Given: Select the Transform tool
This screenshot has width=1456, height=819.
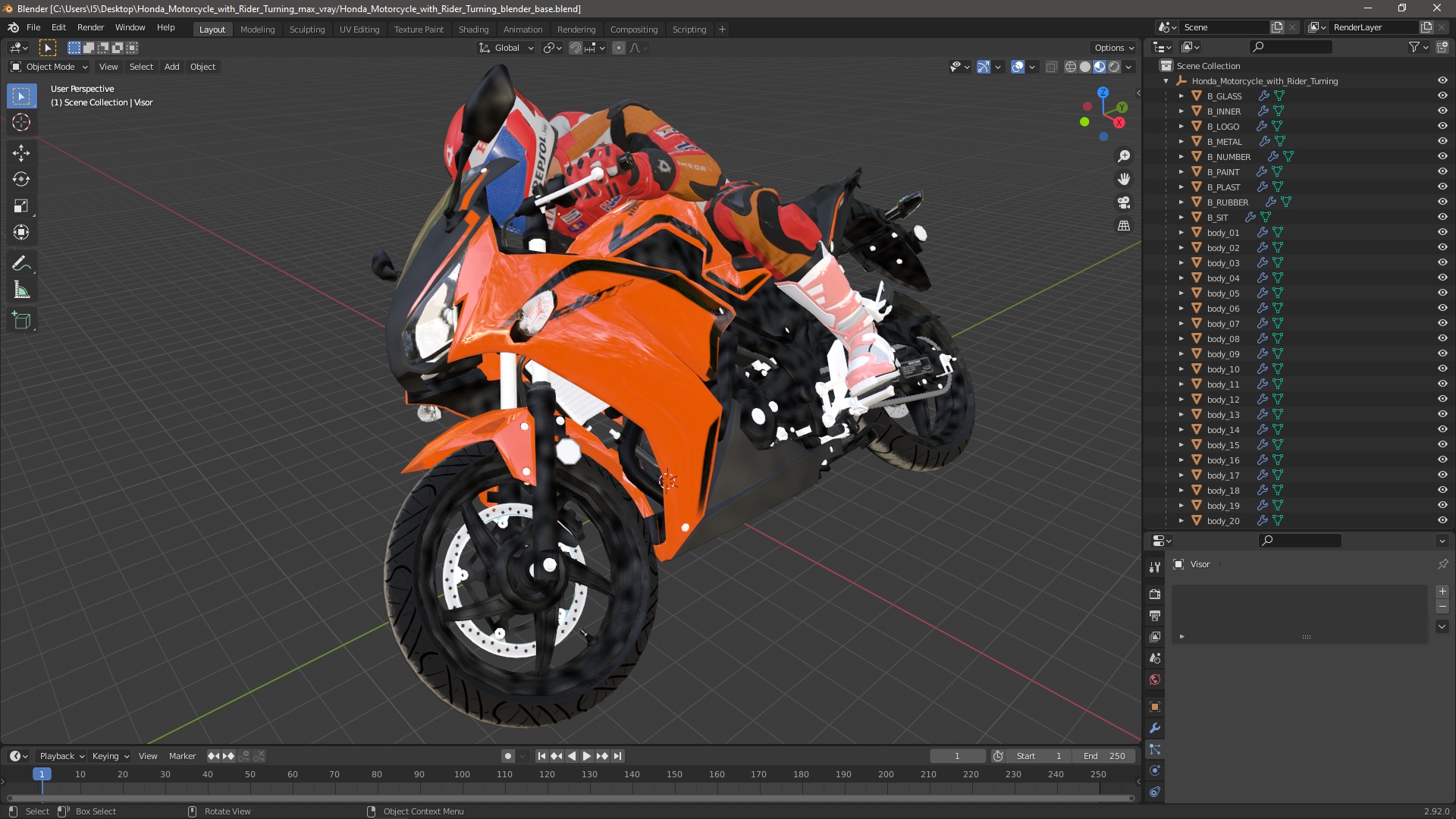Looking at the screenshot, I should (x=21, y=233).
